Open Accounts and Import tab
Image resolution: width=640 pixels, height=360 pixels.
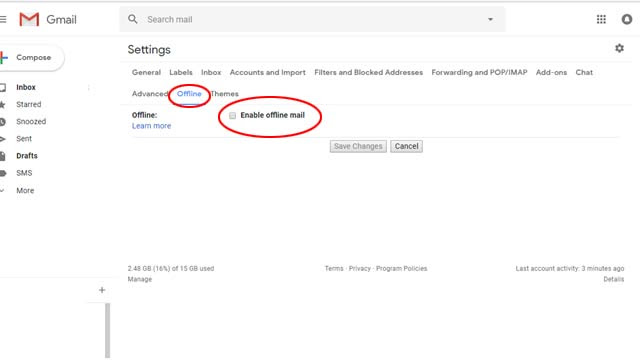(267, 72)
